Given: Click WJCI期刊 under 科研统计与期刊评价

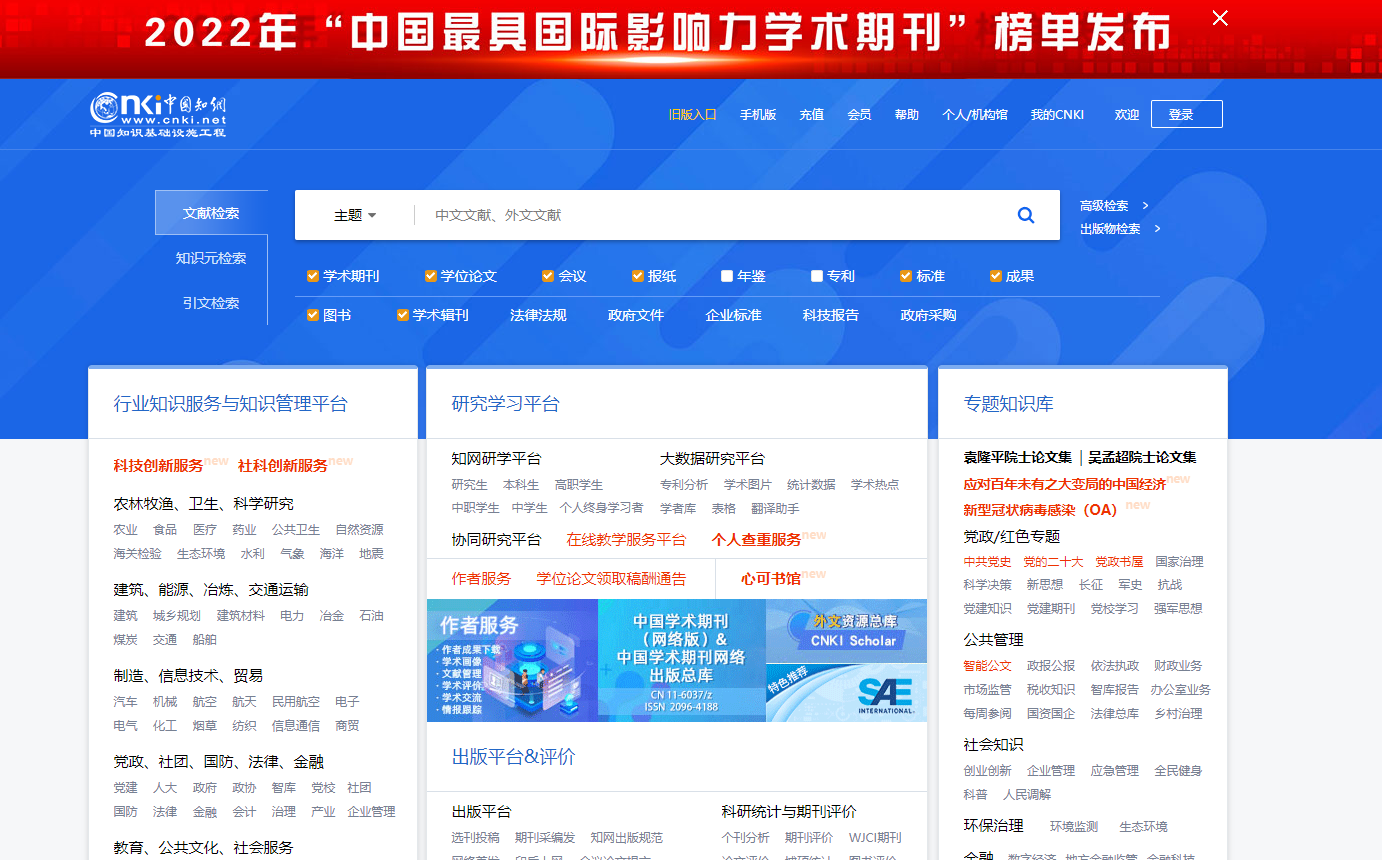Looking at the screenshot, I should click(875, 838).
